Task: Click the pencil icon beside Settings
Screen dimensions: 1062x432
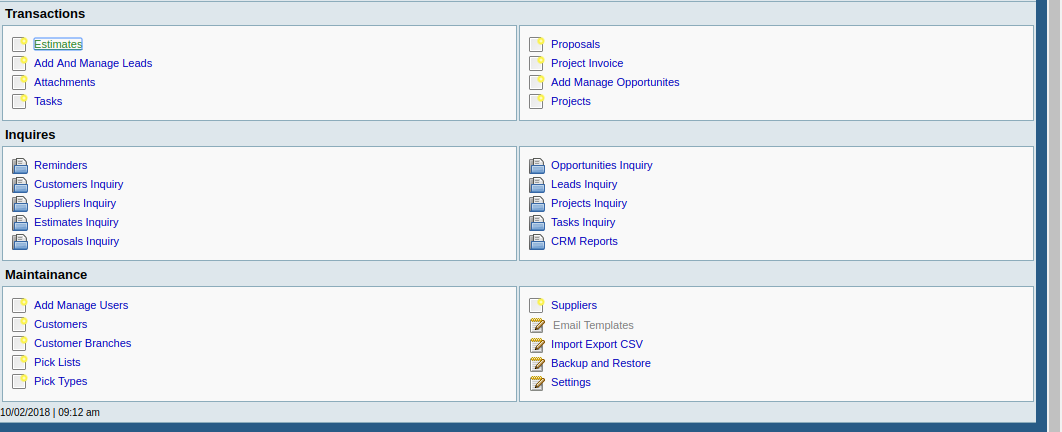Action: click(536, 382)
